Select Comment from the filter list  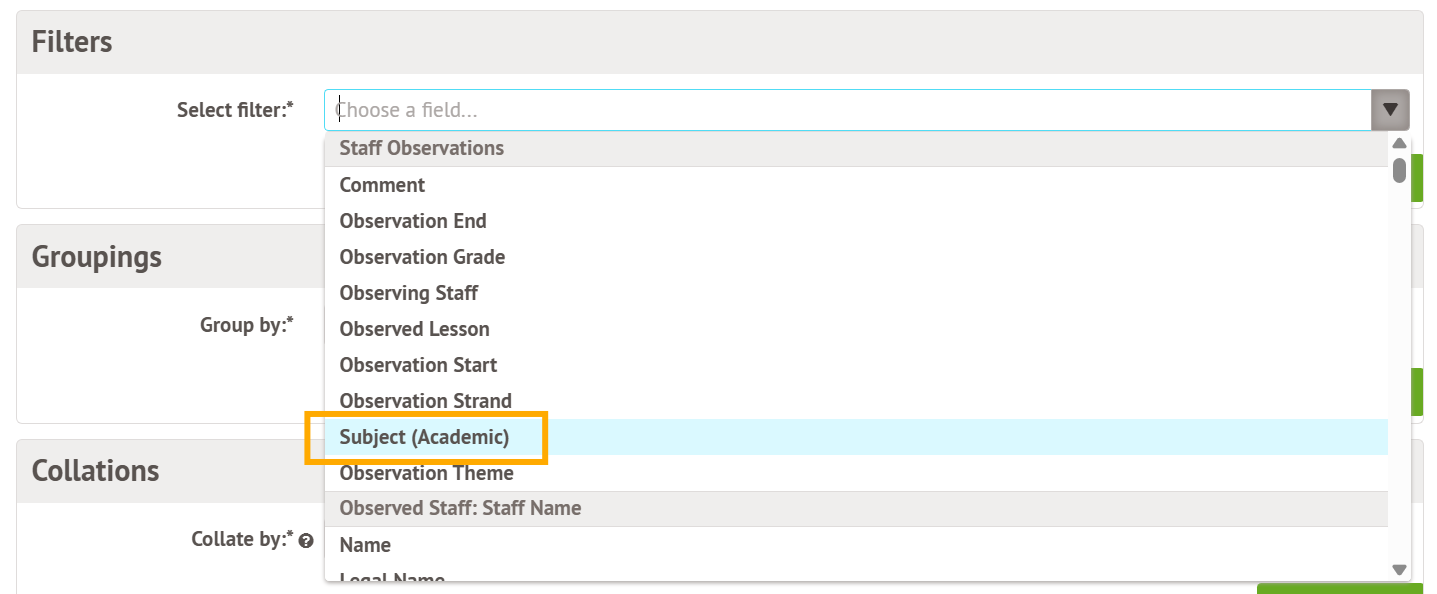pos(382,185)
